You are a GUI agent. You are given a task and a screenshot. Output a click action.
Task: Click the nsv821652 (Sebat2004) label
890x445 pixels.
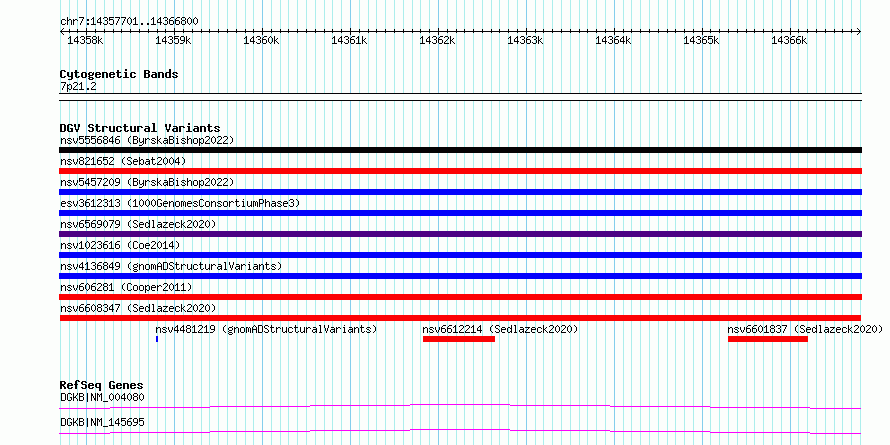[123, 161]
